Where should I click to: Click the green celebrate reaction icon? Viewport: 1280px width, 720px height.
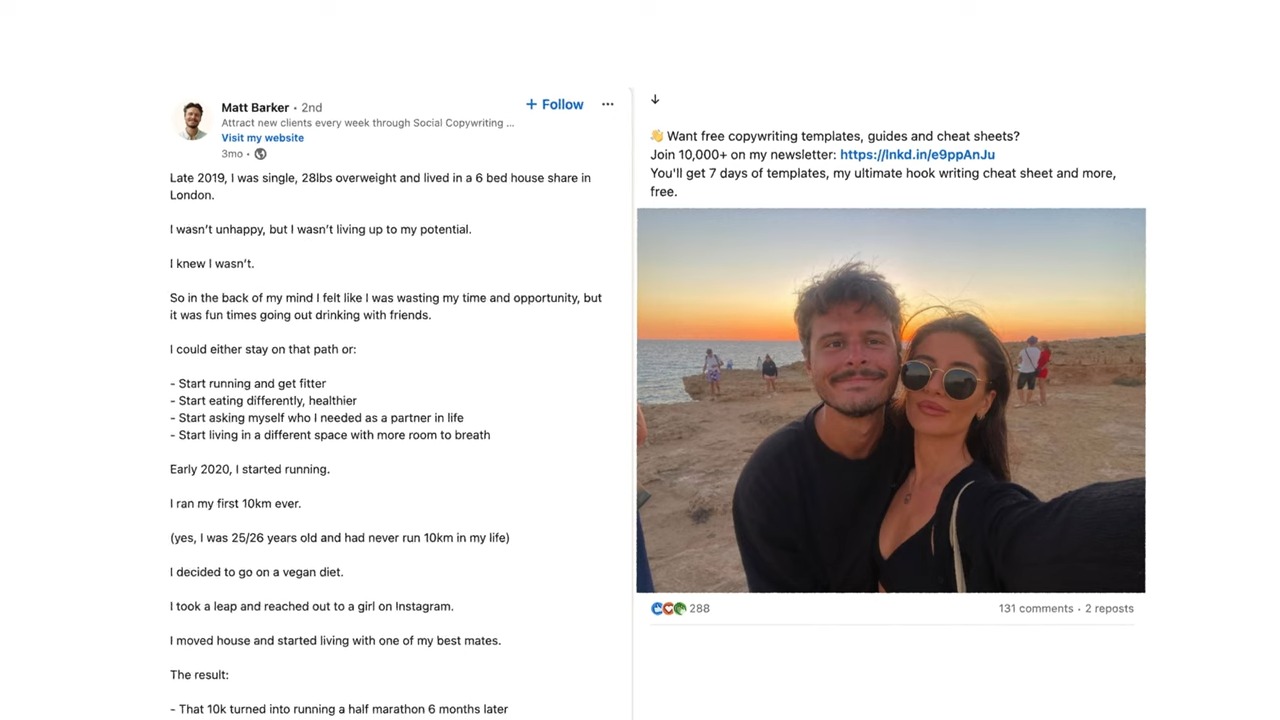coord(680,608)
